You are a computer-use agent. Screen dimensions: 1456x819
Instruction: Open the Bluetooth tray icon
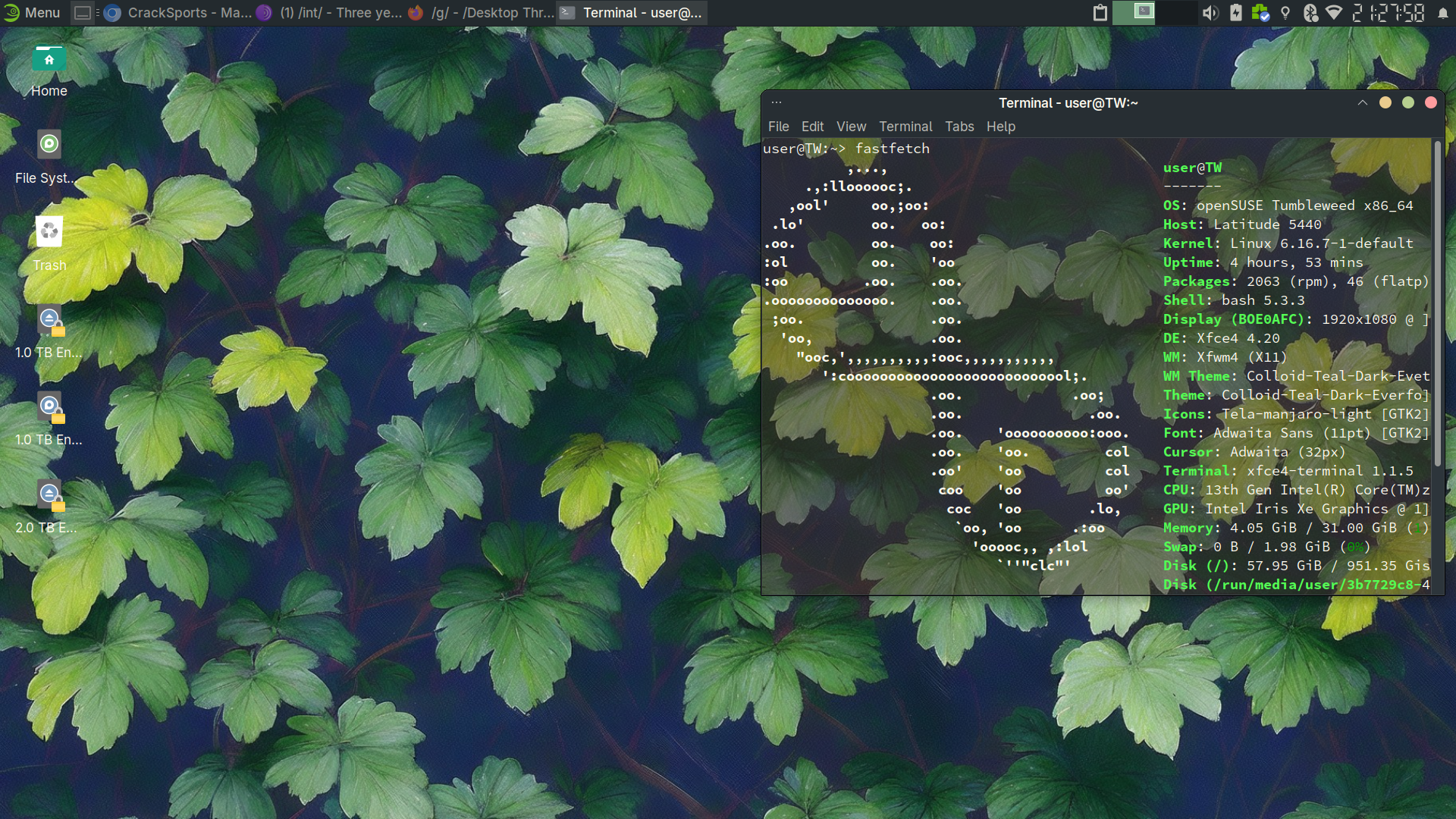pyautogui.click(x=1310, y=13)
